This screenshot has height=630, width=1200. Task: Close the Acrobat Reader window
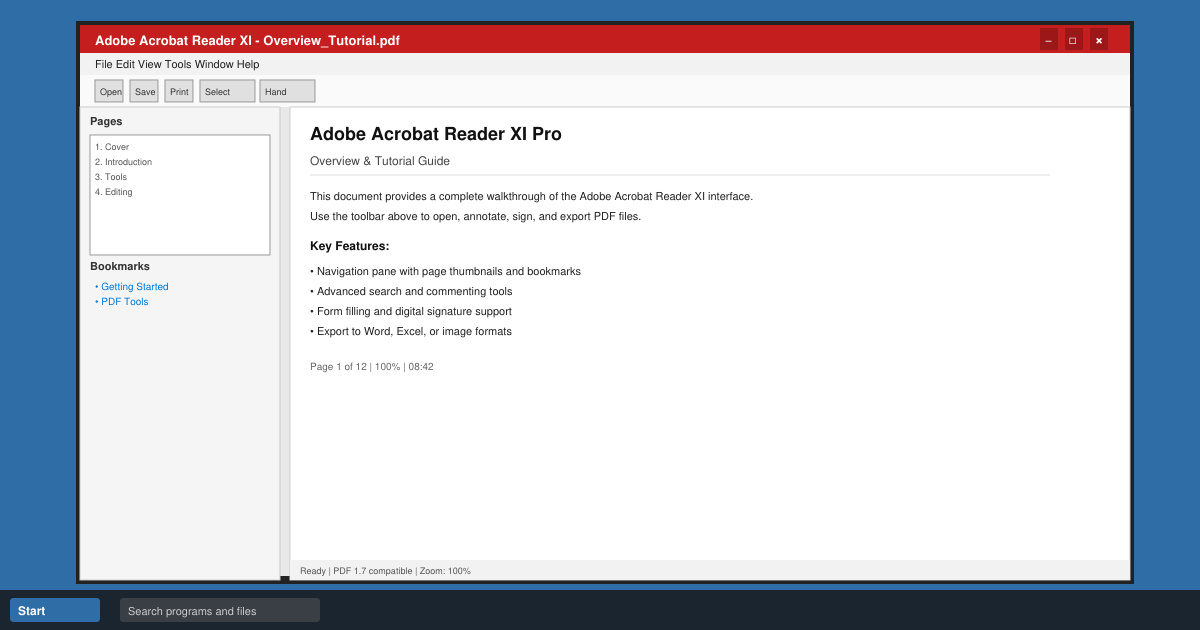coord(1099,40)
